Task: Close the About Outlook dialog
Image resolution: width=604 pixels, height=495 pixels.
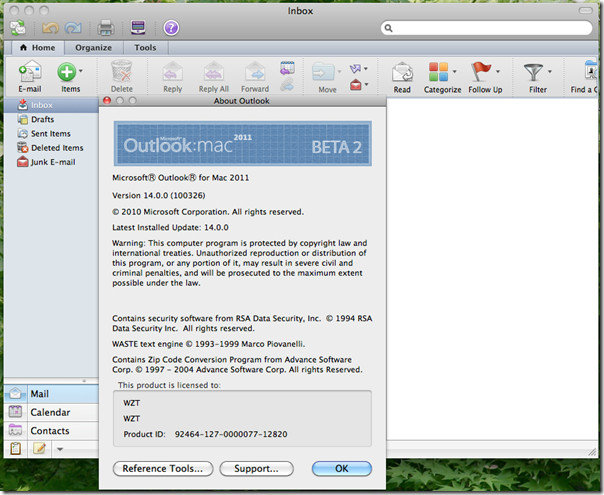Action: tap(107, 101)
